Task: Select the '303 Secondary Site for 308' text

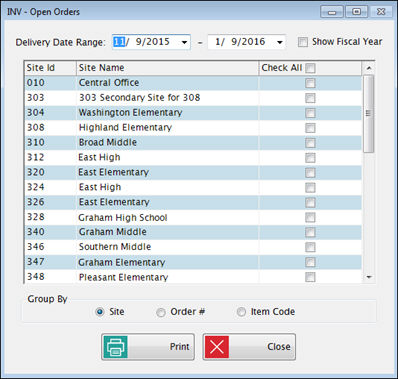Action: 140,98
